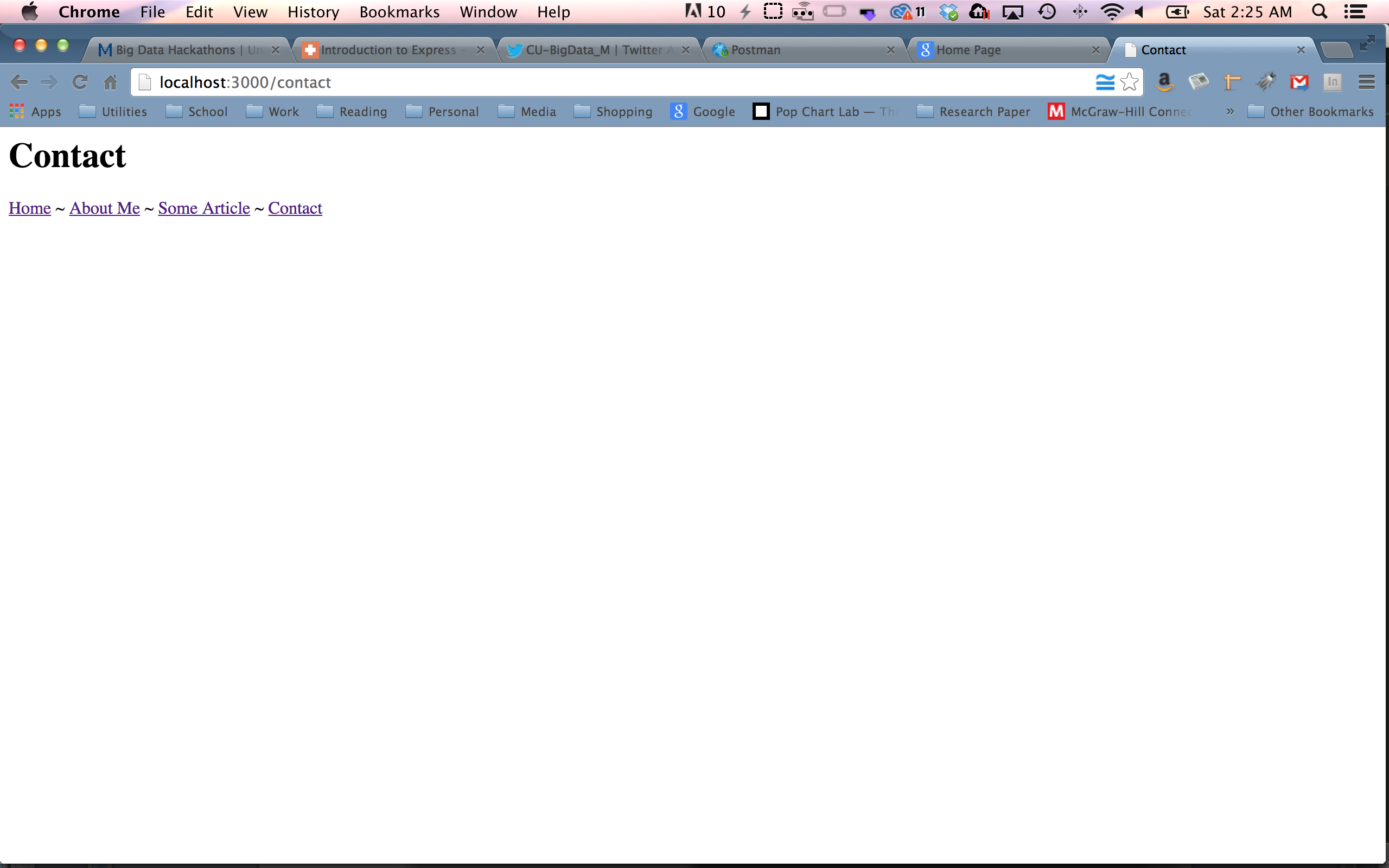Open the Chrome hamburger menu

(x=1367, y=82)
